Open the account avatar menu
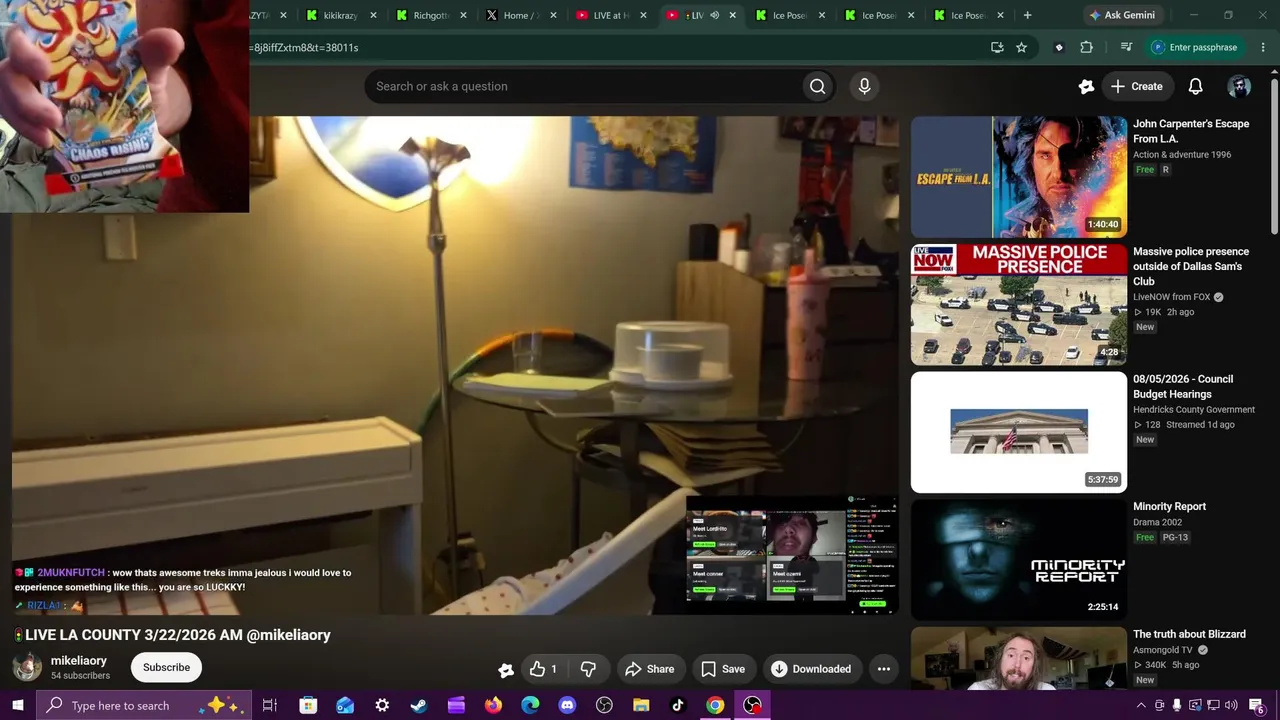 [x=1239, y=86]
